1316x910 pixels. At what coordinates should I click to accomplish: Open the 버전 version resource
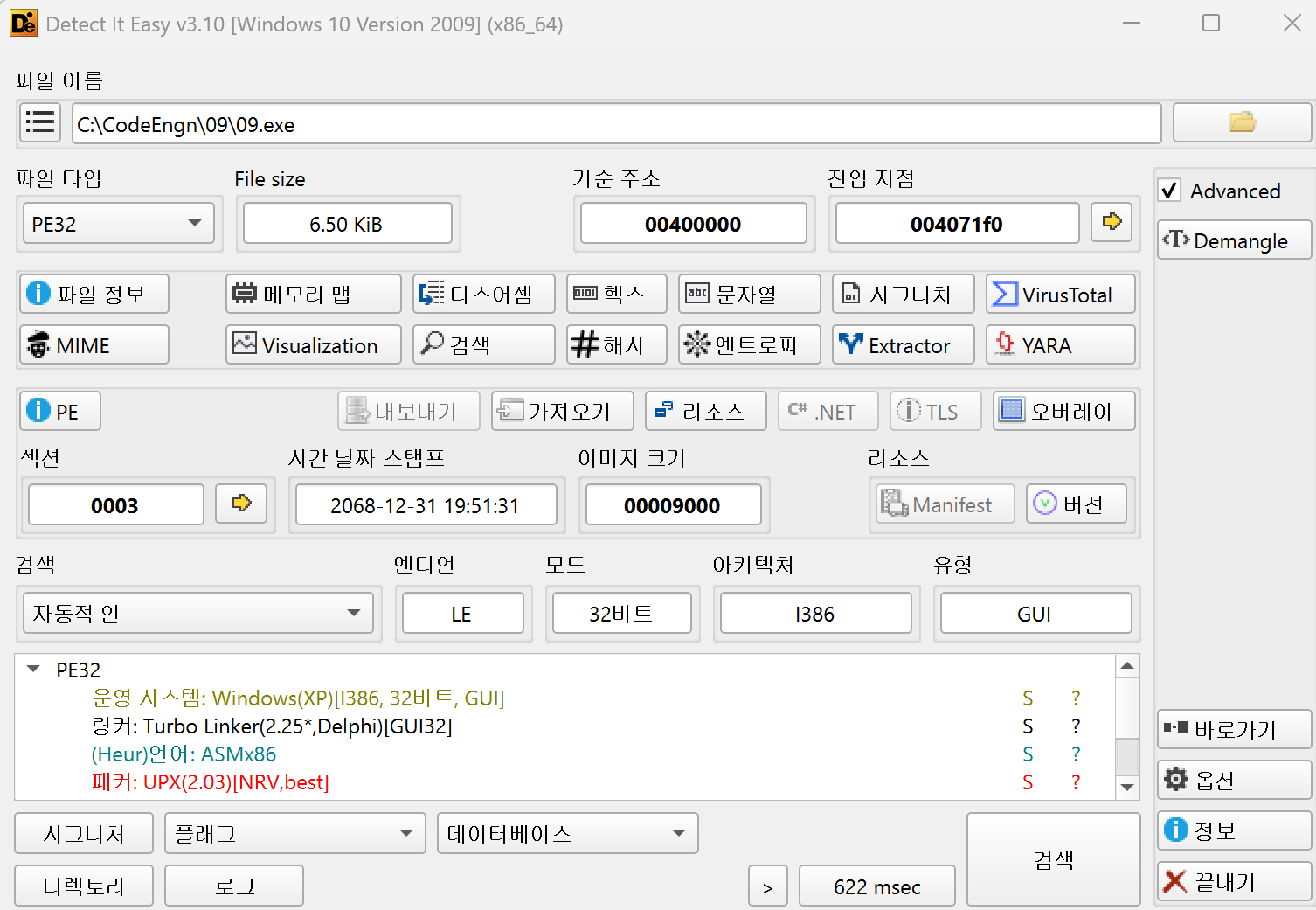coord(1077,504)
